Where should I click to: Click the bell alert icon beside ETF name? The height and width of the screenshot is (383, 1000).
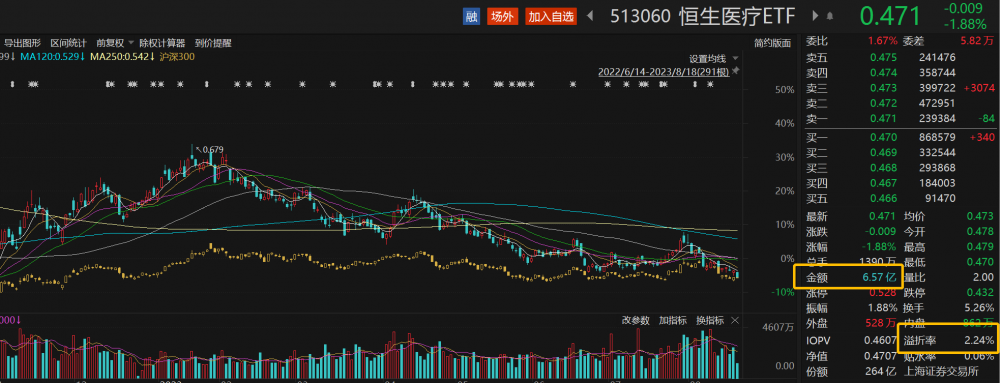[x=830, y=16]
